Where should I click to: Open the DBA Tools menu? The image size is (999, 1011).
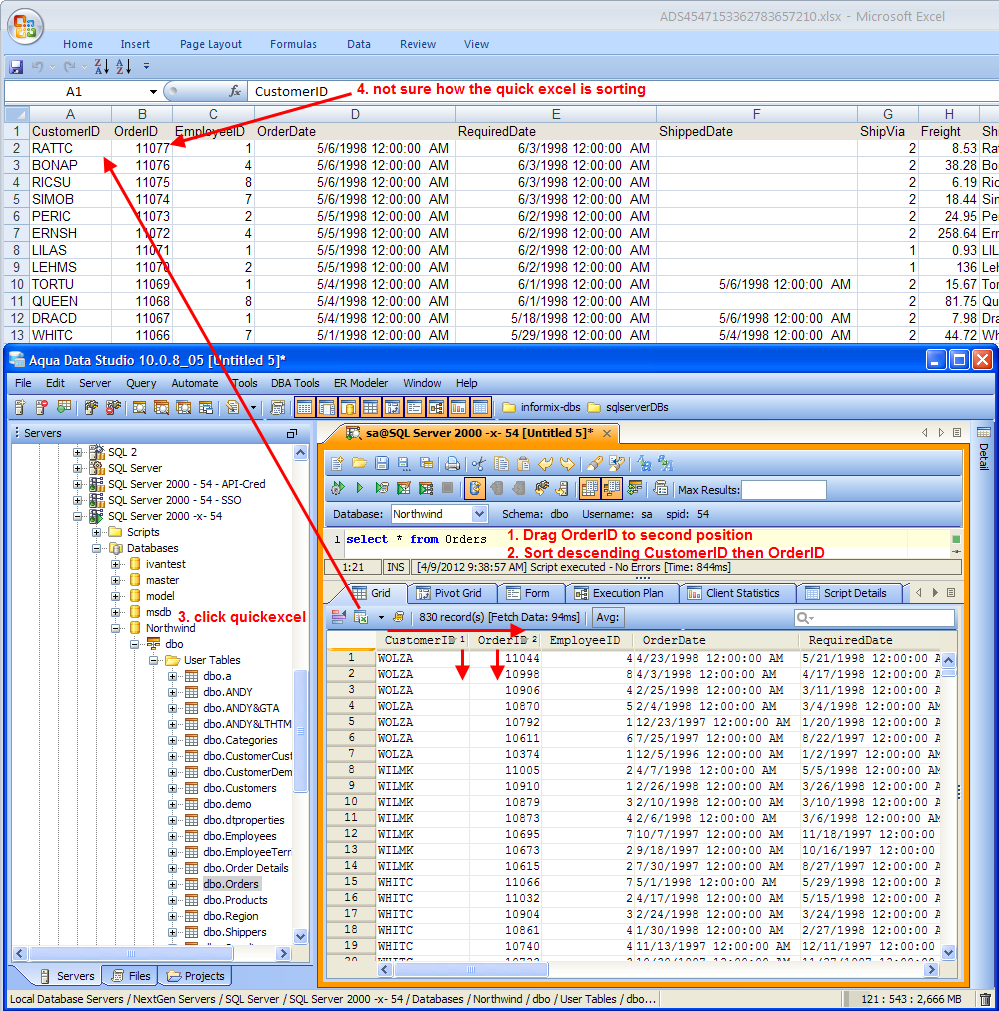[295, 383]
